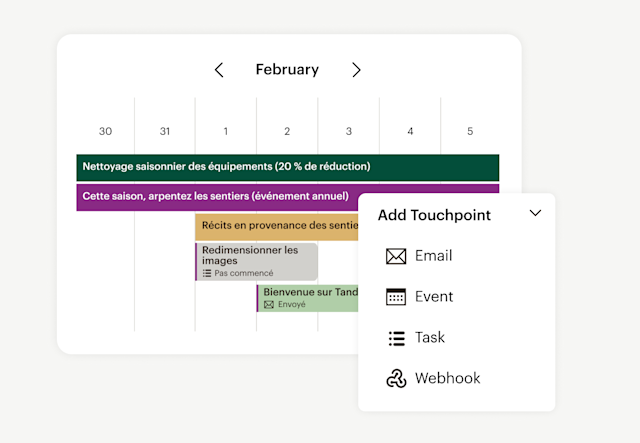This screenshot has height=443, width=640.
Task: Click the envelope icon next to Envoyé
Action: (x=269, y=304)
